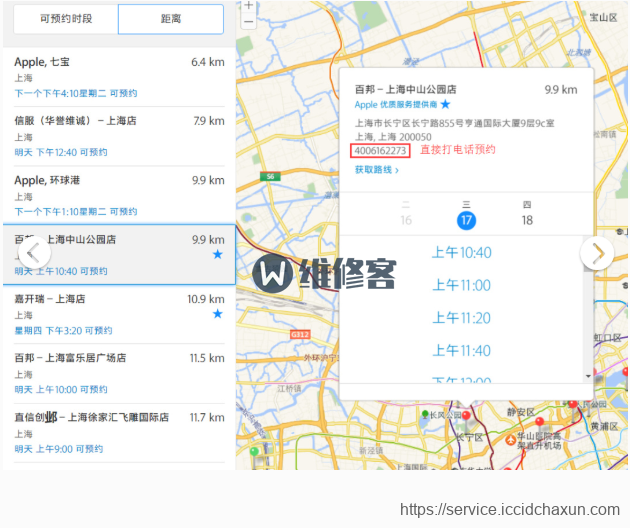Click 华山医院高架直升机场 airport marker

510,440
